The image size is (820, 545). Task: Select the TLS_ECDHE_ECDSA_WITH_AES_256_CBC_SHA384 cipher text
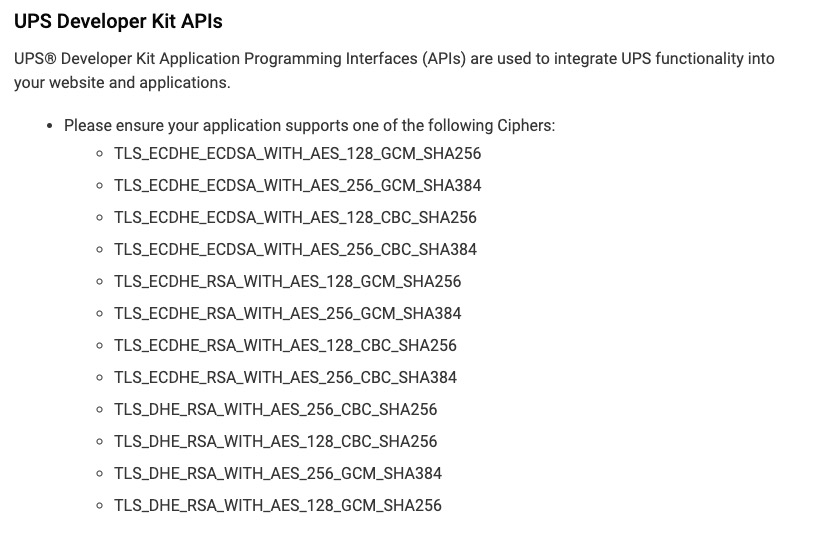click(x=295, y=250)
